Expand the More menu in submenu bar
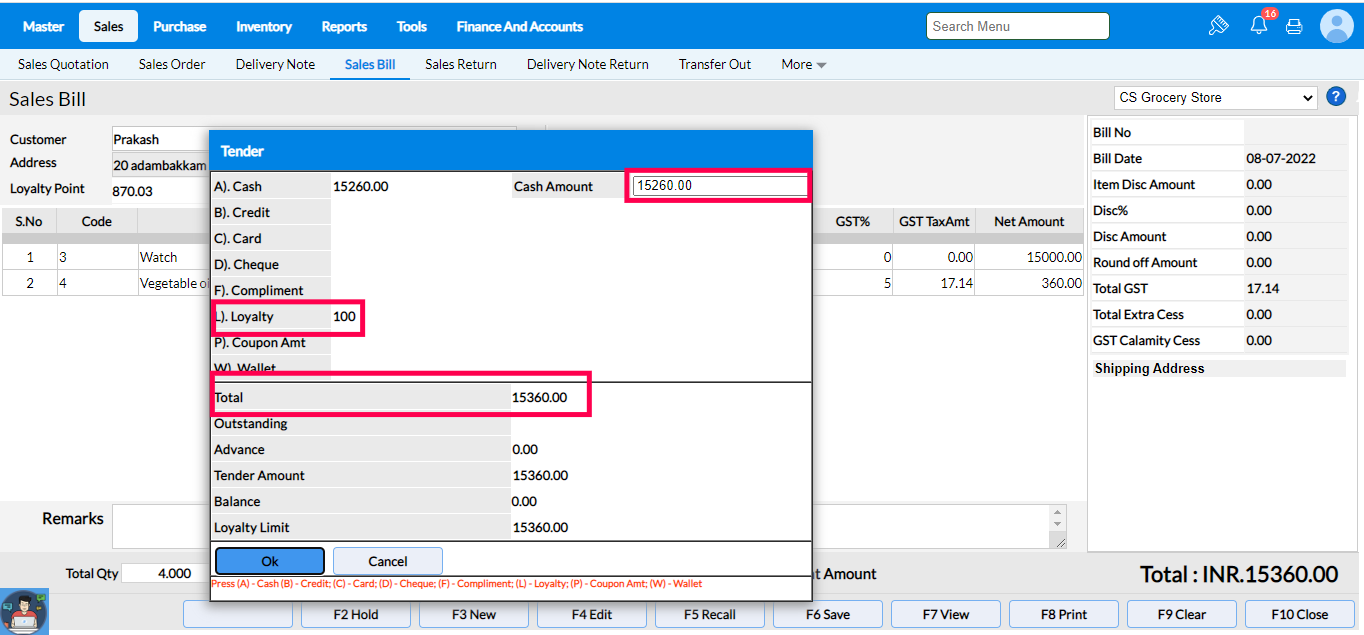This screenshot has height=635, width=1364. tap(803, 65)
